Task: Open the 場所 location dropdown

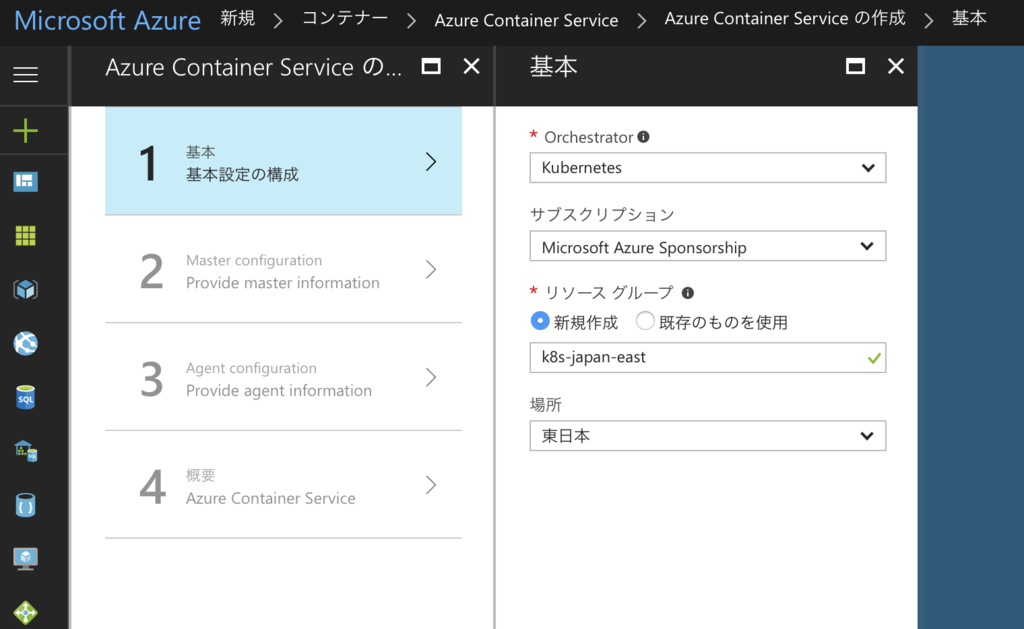Action: tap(707, 436)
